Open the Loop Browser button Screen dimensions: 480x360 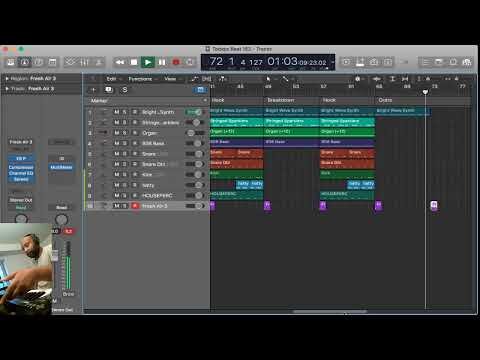[x=453, y=62]
